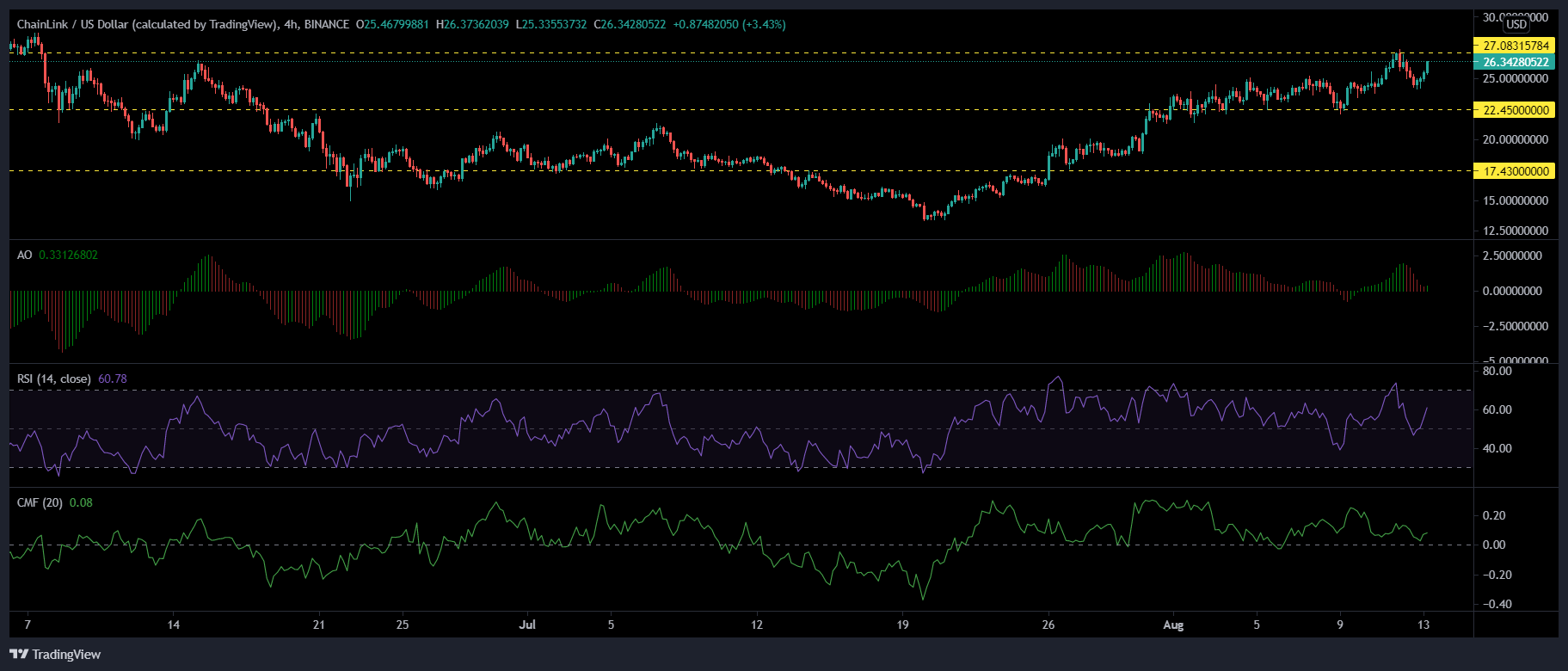The height and width of the screenshot is (671, 1568).
Task: Click the open value O25.46799881 in header
Action: click(x=393, y=24)
